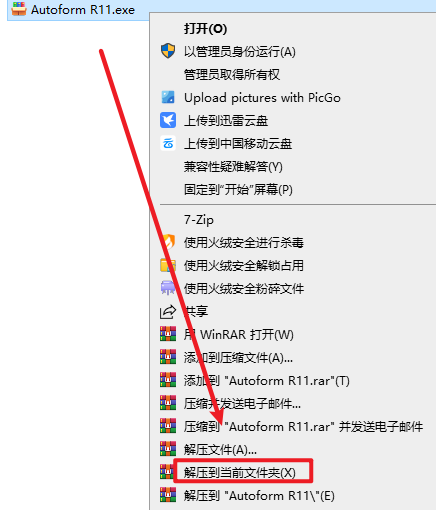Choose 解压到 "Autoform R11\"(E)
The height and width of the screenshot is (510, 436).
pos(259,495)
